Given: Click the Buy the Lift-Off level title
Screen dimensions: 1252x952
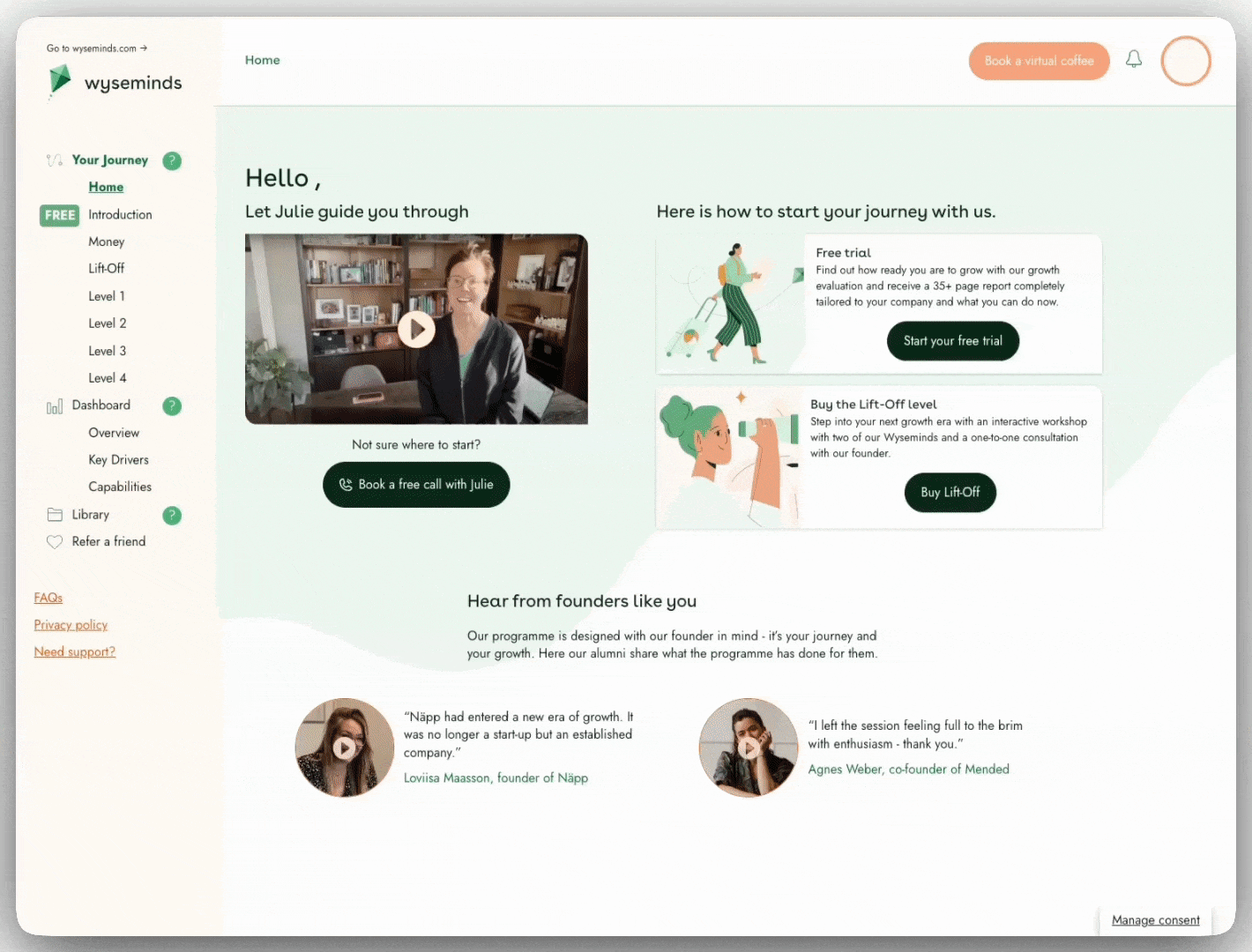Looking at the screenshot, I should tap(874, 405).
